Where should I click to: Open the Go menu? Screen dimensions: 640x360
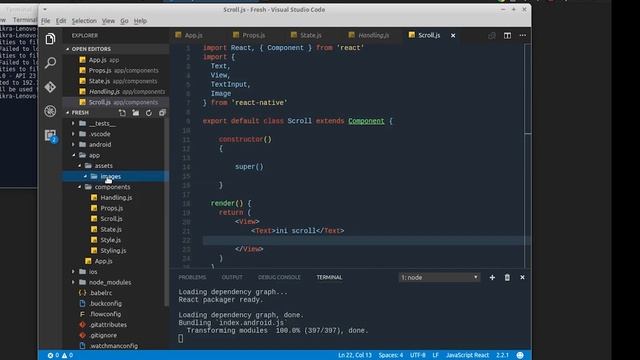pos(124,21)
